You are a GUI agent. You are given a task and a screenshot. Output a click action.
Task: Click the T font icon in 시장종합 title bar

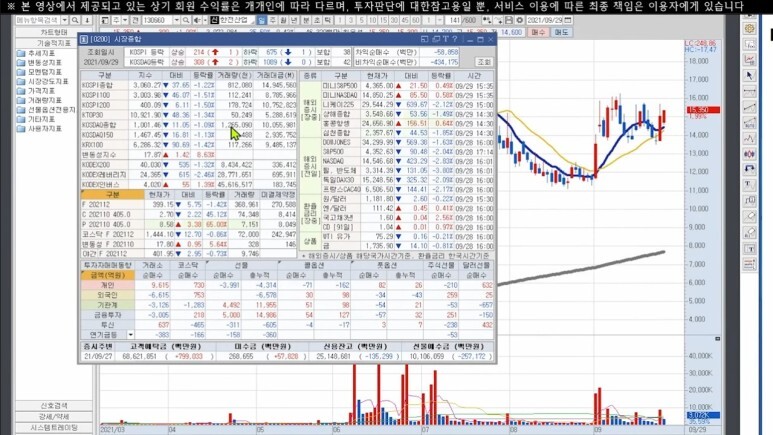(445, 39)
